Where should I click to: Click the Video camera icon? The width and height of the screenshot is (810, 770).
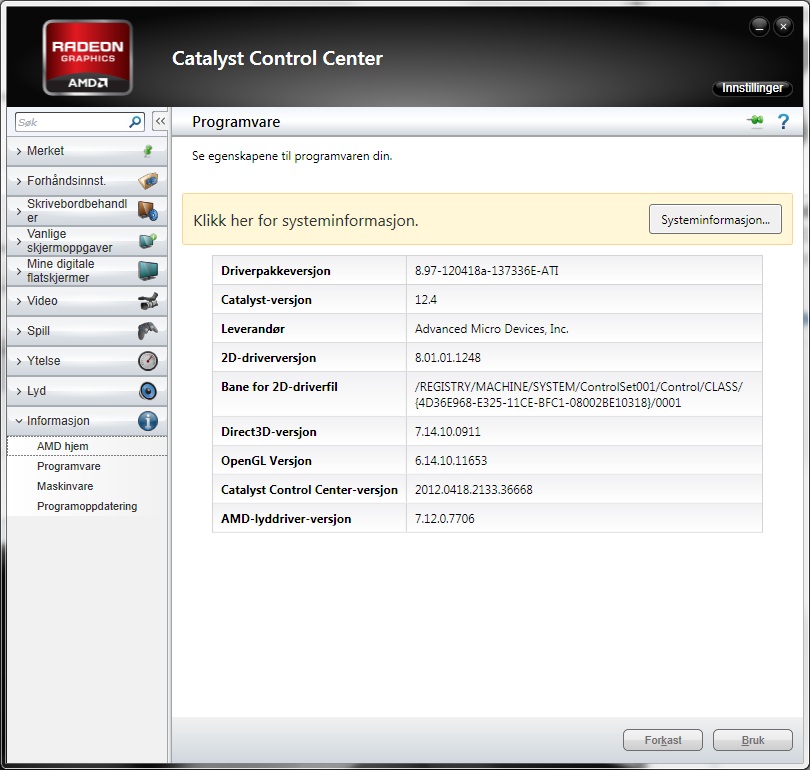[148, 301]
